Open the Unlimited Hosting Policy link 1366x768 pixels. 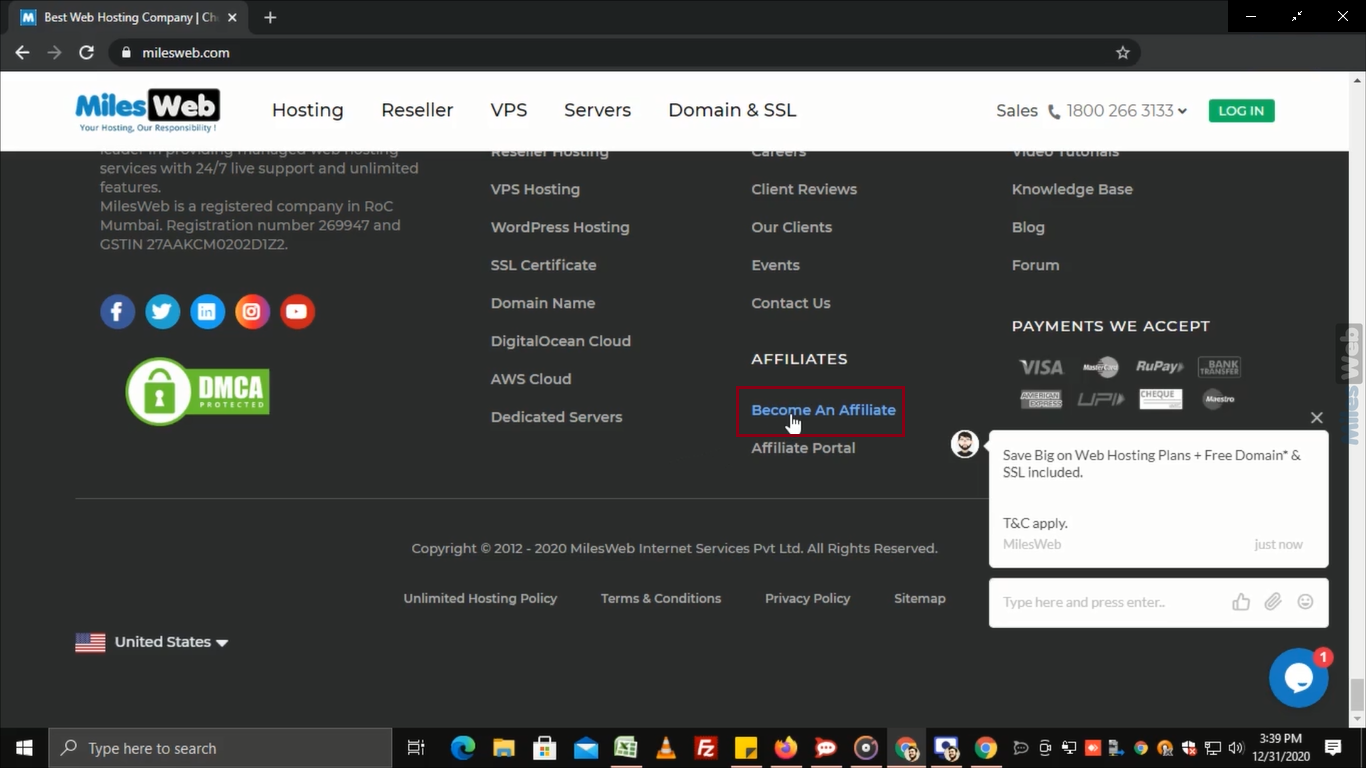pos(480,598)
